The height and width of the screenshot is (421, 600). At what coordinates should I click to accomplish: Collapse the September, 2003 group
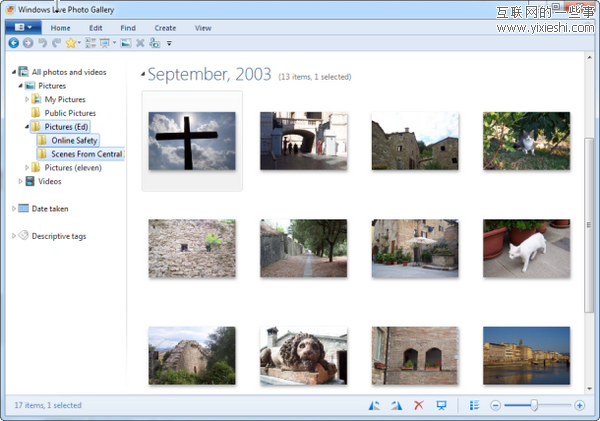point(144,75)
